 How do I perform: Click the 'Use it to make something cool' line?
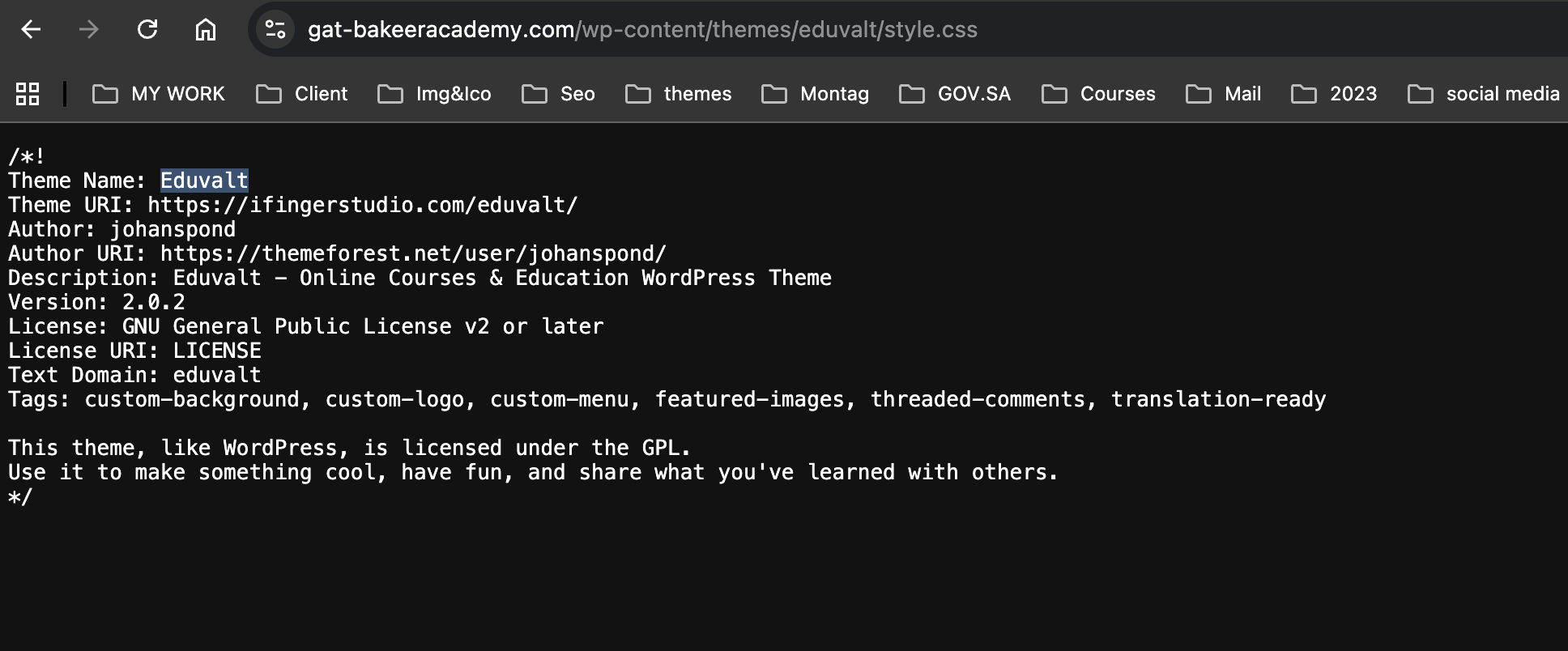[533, 472]
